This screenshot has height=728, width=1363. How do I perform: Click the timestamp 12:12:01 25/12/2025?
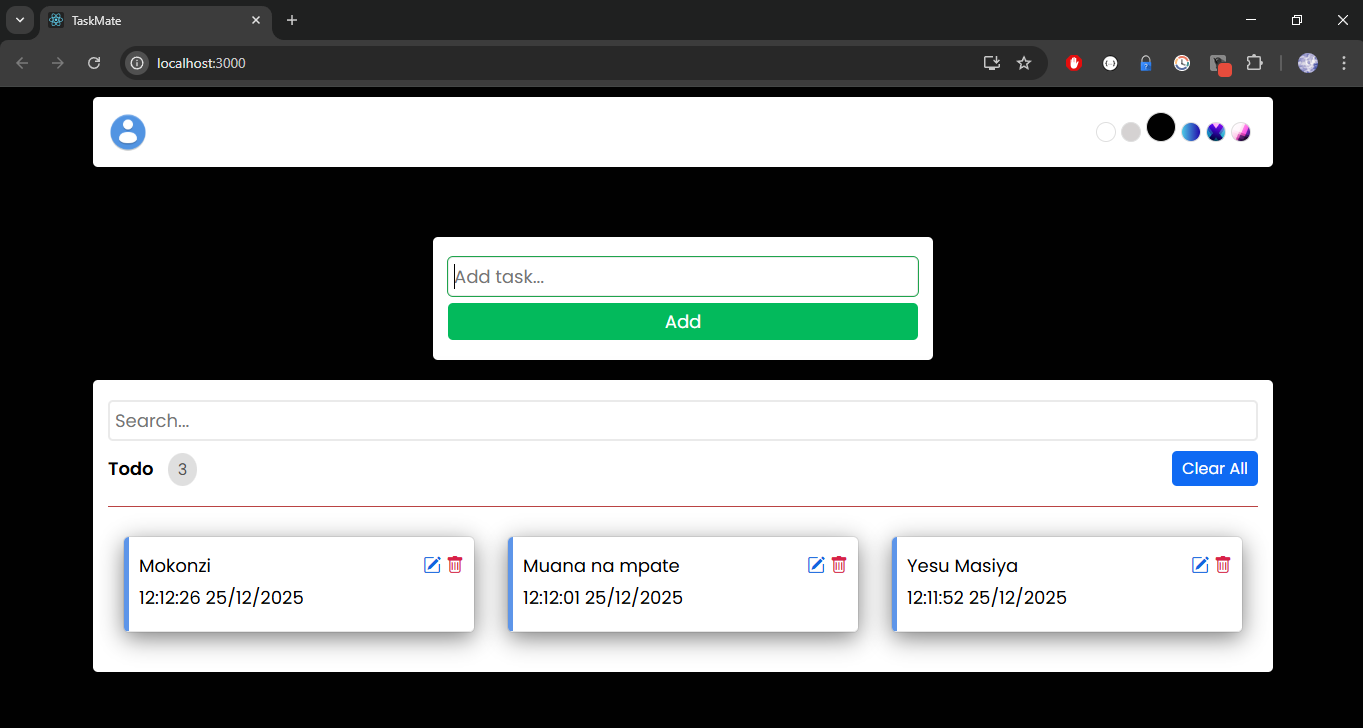[x=603, y=598]
